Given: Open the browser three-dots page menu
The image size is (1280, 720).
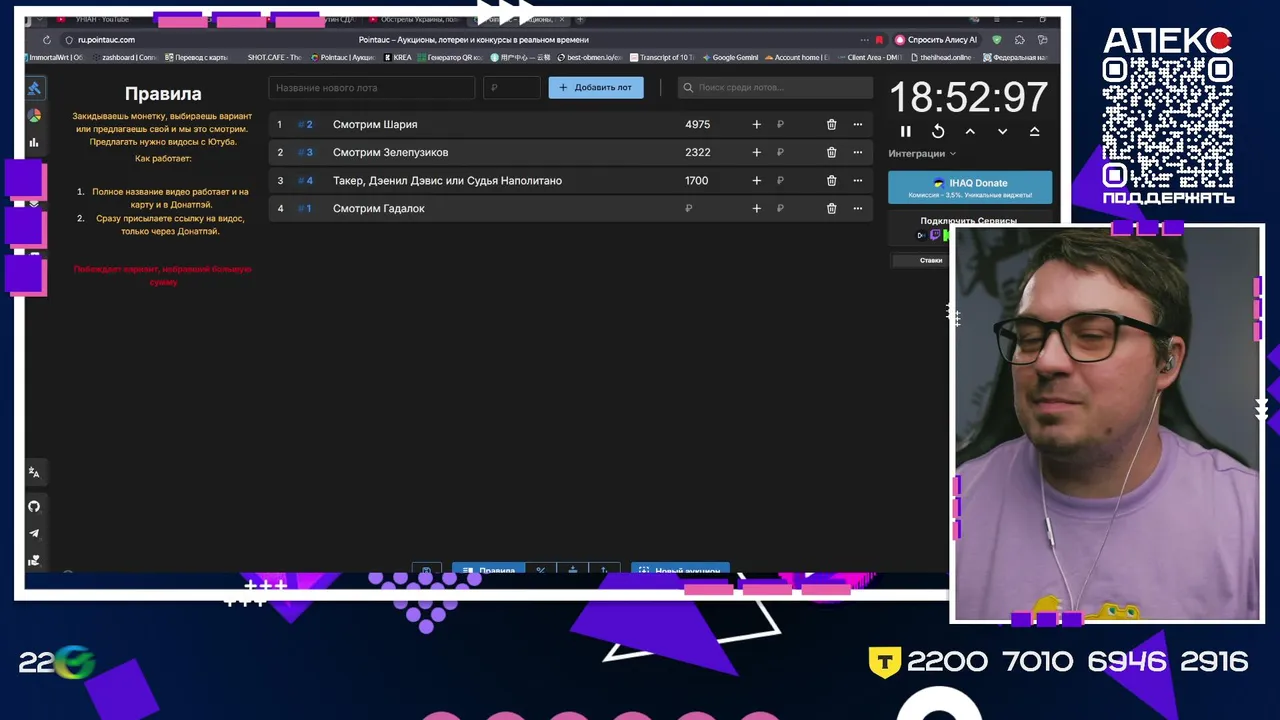Looking at the screenshot, I should point(864,40).
